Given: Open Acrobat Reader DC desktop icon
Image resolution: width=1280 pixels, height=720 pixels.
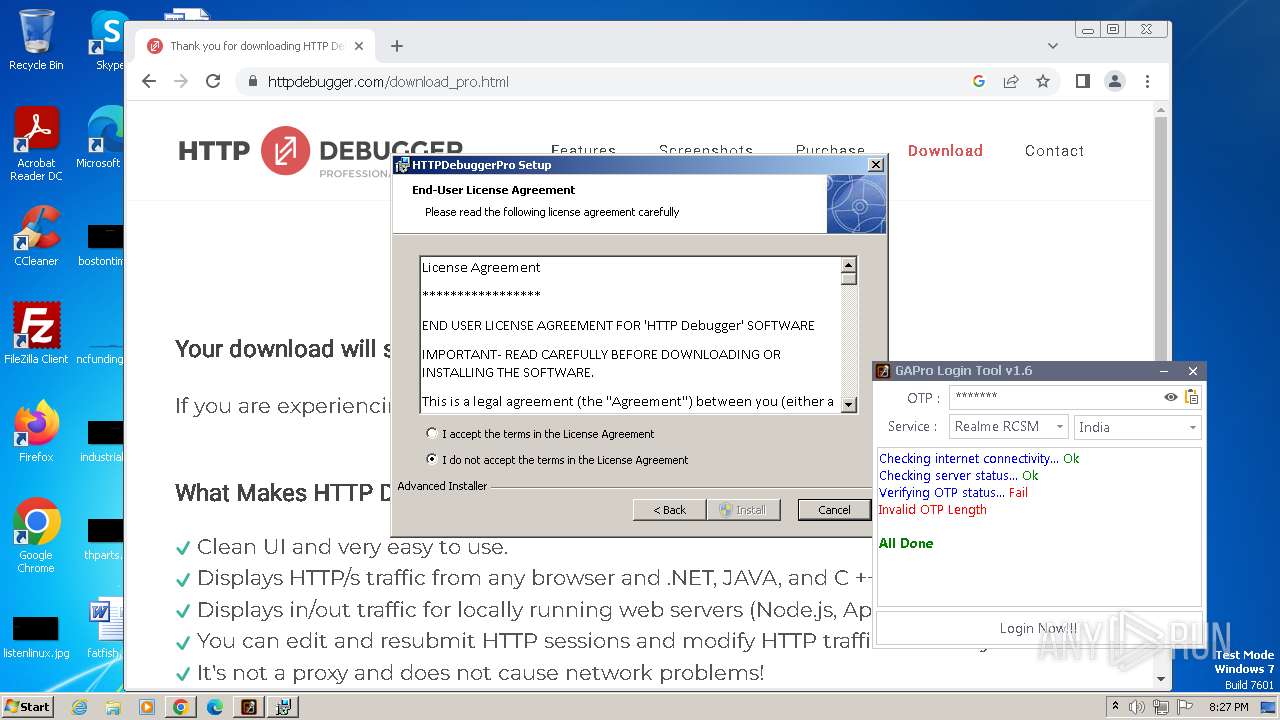Looking at the screenshot, I should 36,145.
